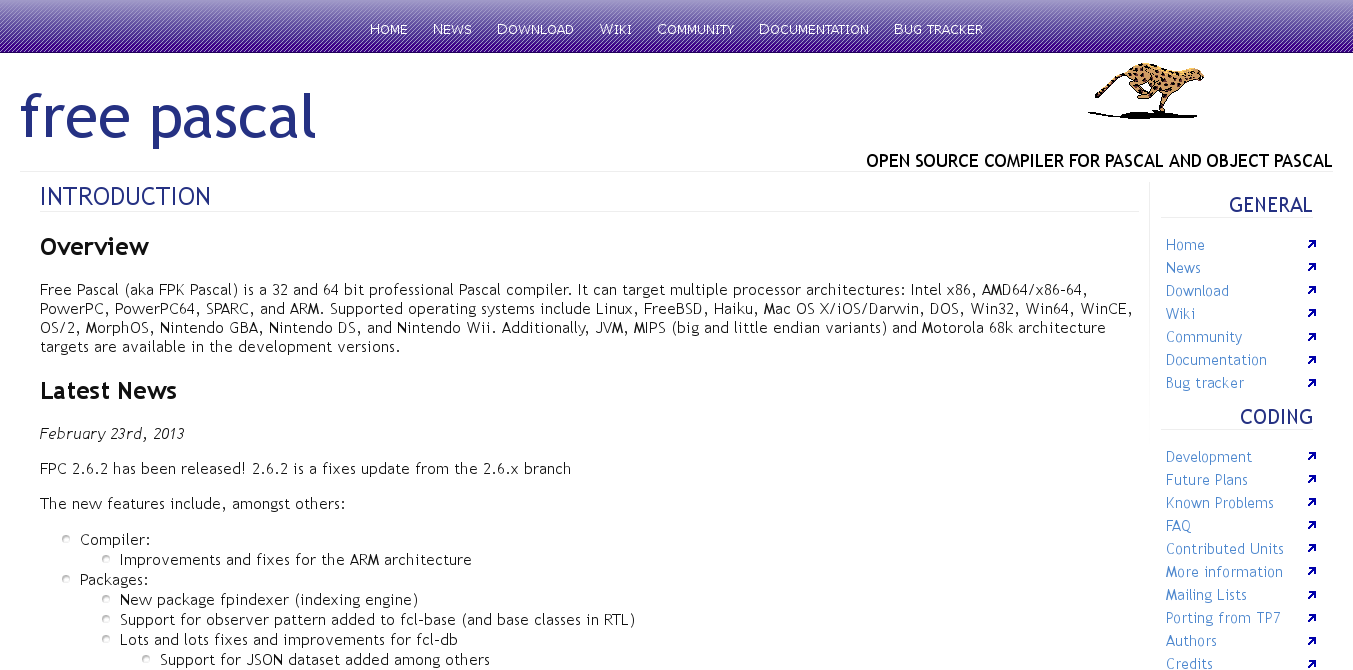Click the arrow icon beside sidebar Documentation

(x=1312, y=360)
